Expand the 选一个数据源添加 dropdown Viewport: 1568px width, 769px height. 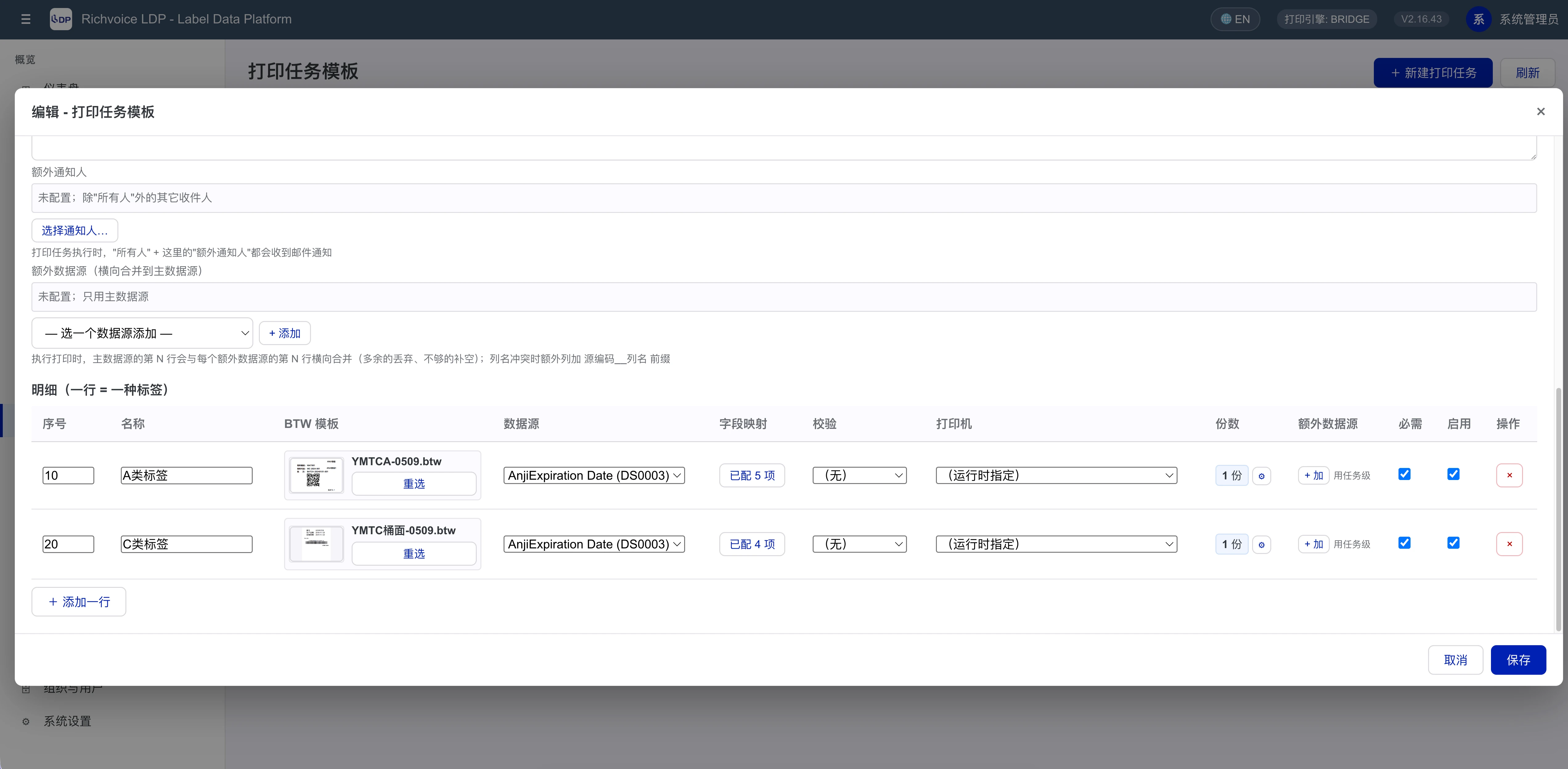tap(142, 333)
